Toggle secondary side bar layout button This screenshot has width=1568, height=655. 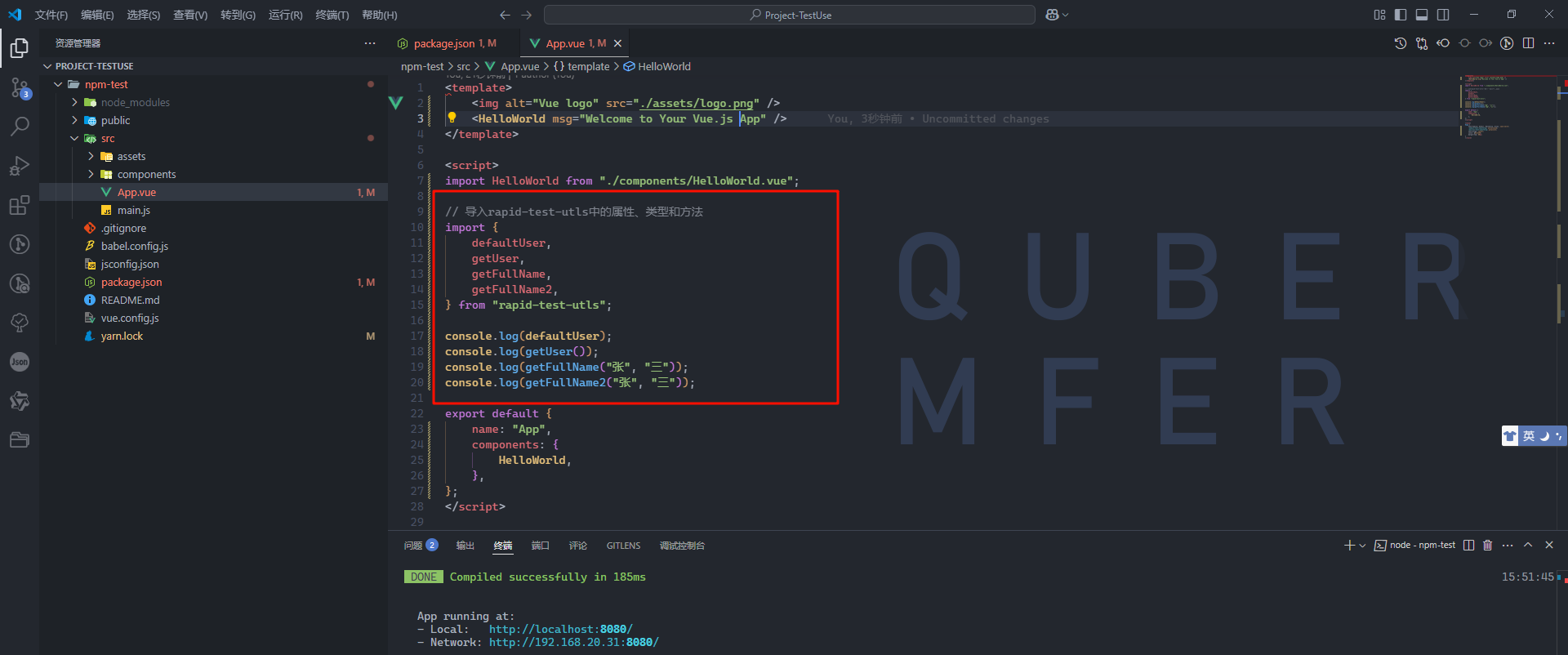[1443, 15]
